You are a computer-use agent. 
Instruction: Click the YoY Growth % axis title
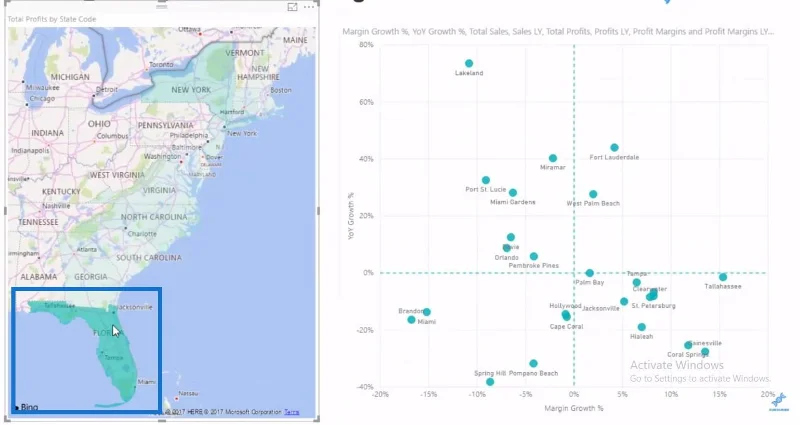351,216
